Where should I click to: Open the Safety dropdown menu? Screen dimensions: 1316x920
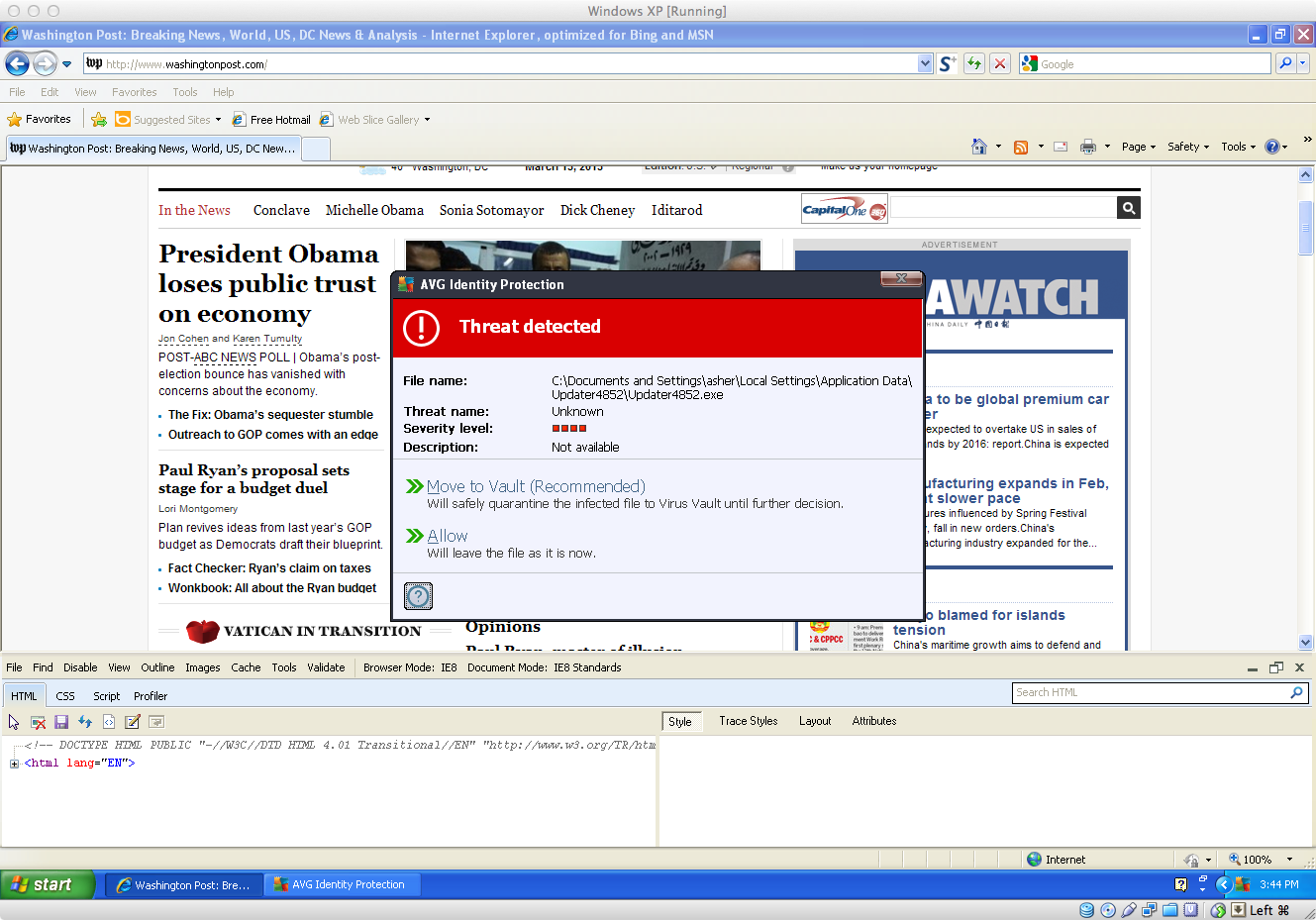coord(1187,147)
